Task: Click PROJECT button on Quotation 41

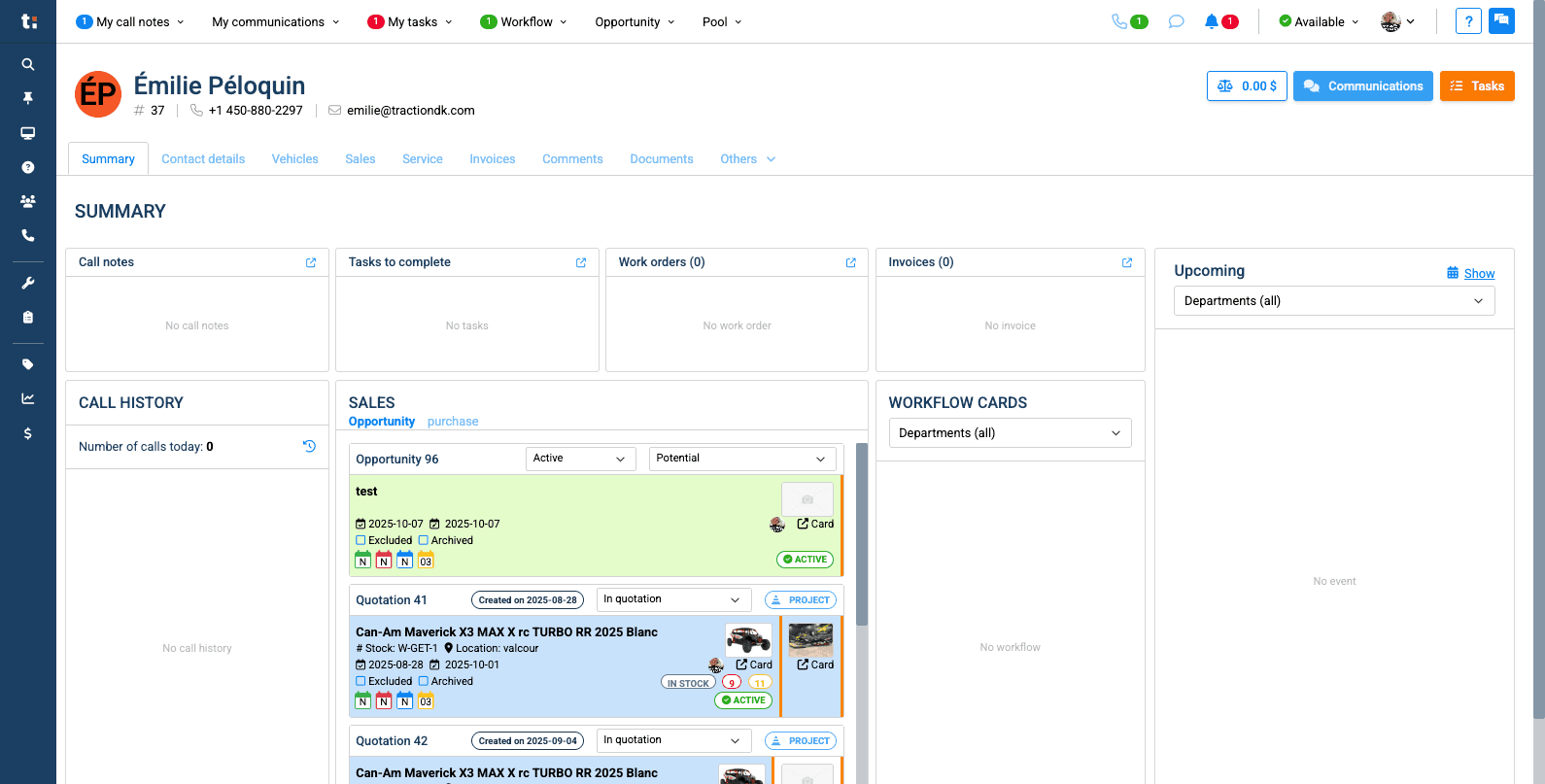Action: 801,600
